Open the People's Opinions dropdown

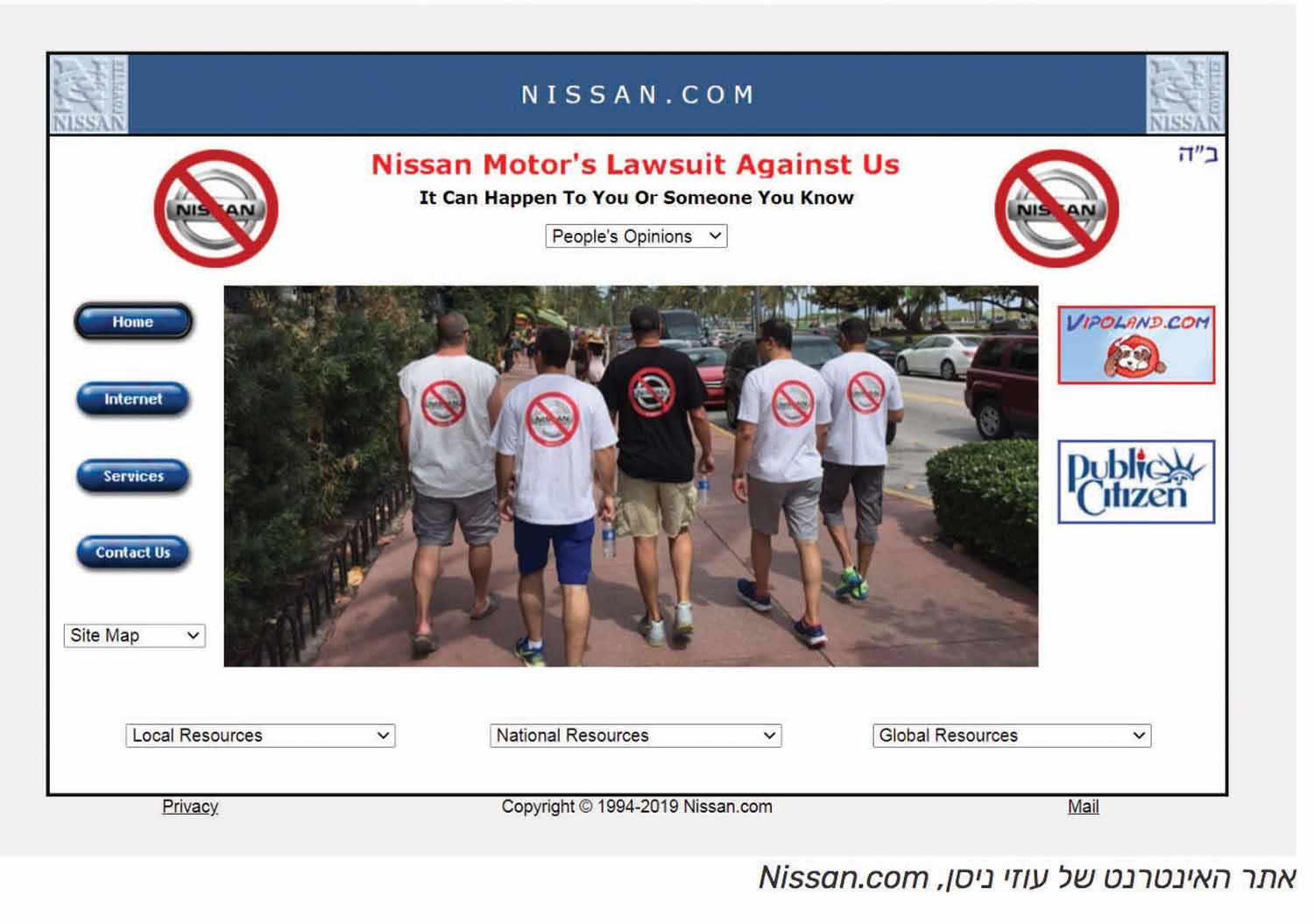click(x=636, y=236)
